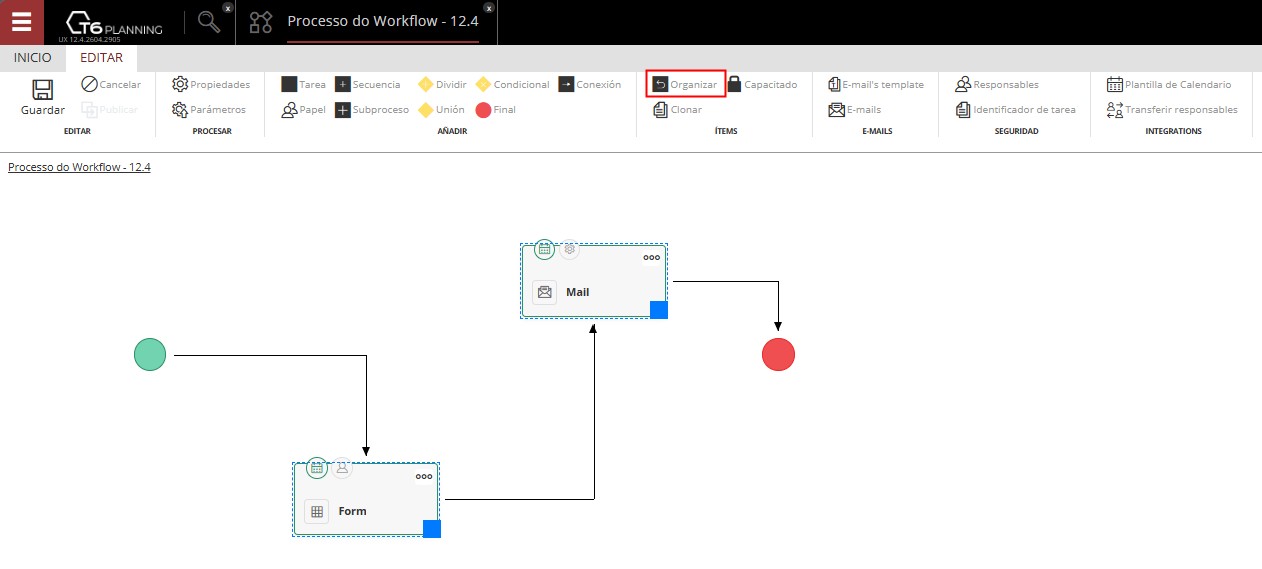
Task: Click the calendar icon on Form node
Action: pyautogui.click(x=316, y=467)
